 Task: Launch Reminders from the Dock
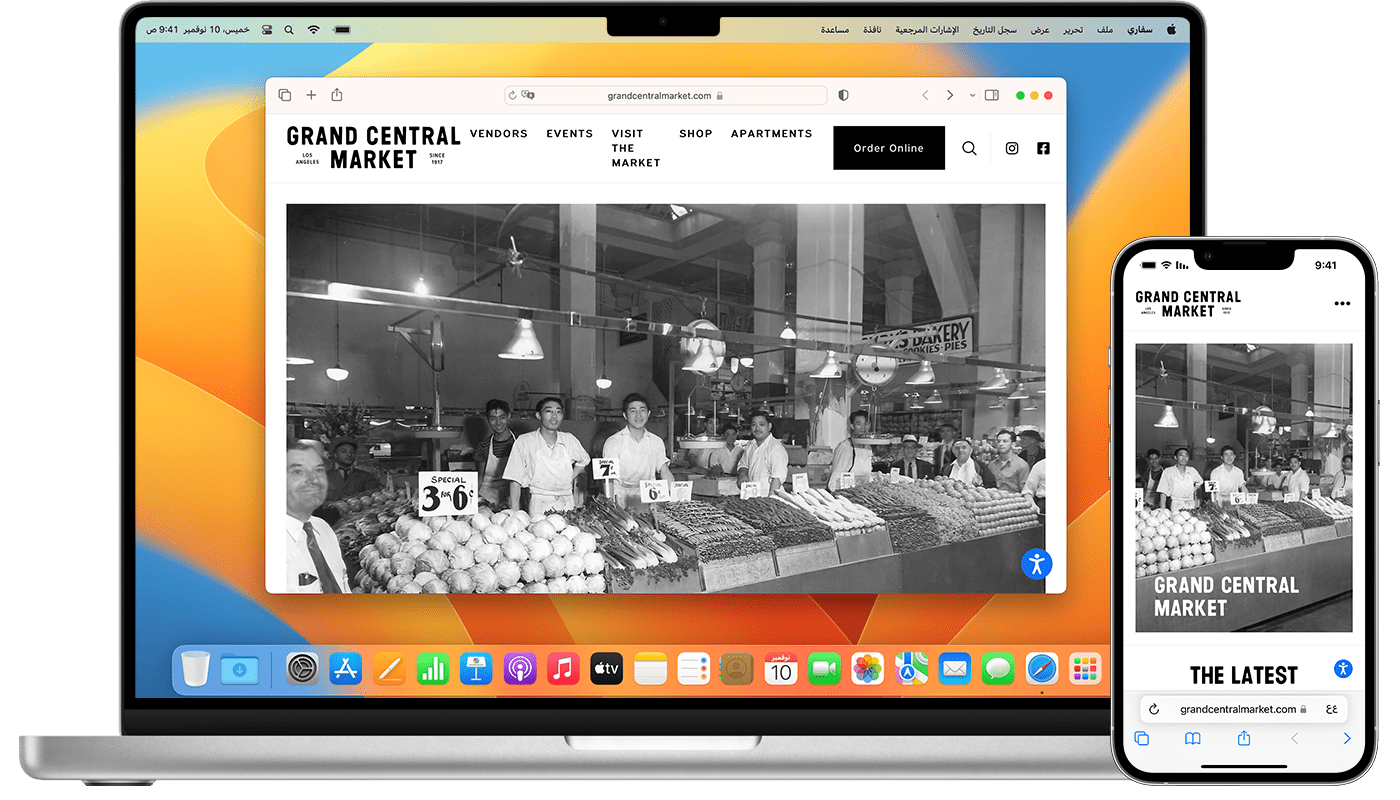click(694, 669)
